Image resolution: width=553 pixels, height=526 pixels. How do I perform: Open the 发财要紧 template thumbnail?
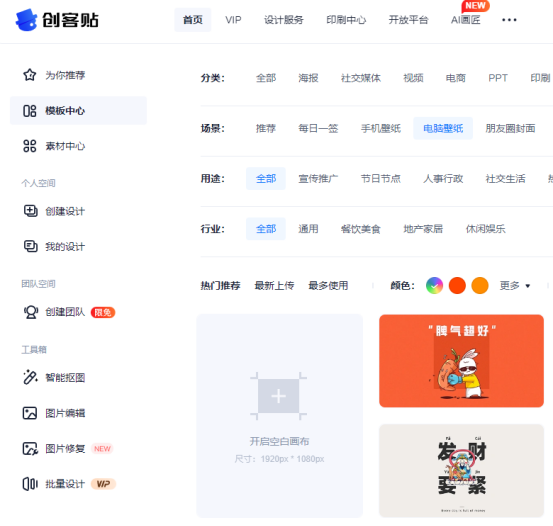click(x=461, y=471)
